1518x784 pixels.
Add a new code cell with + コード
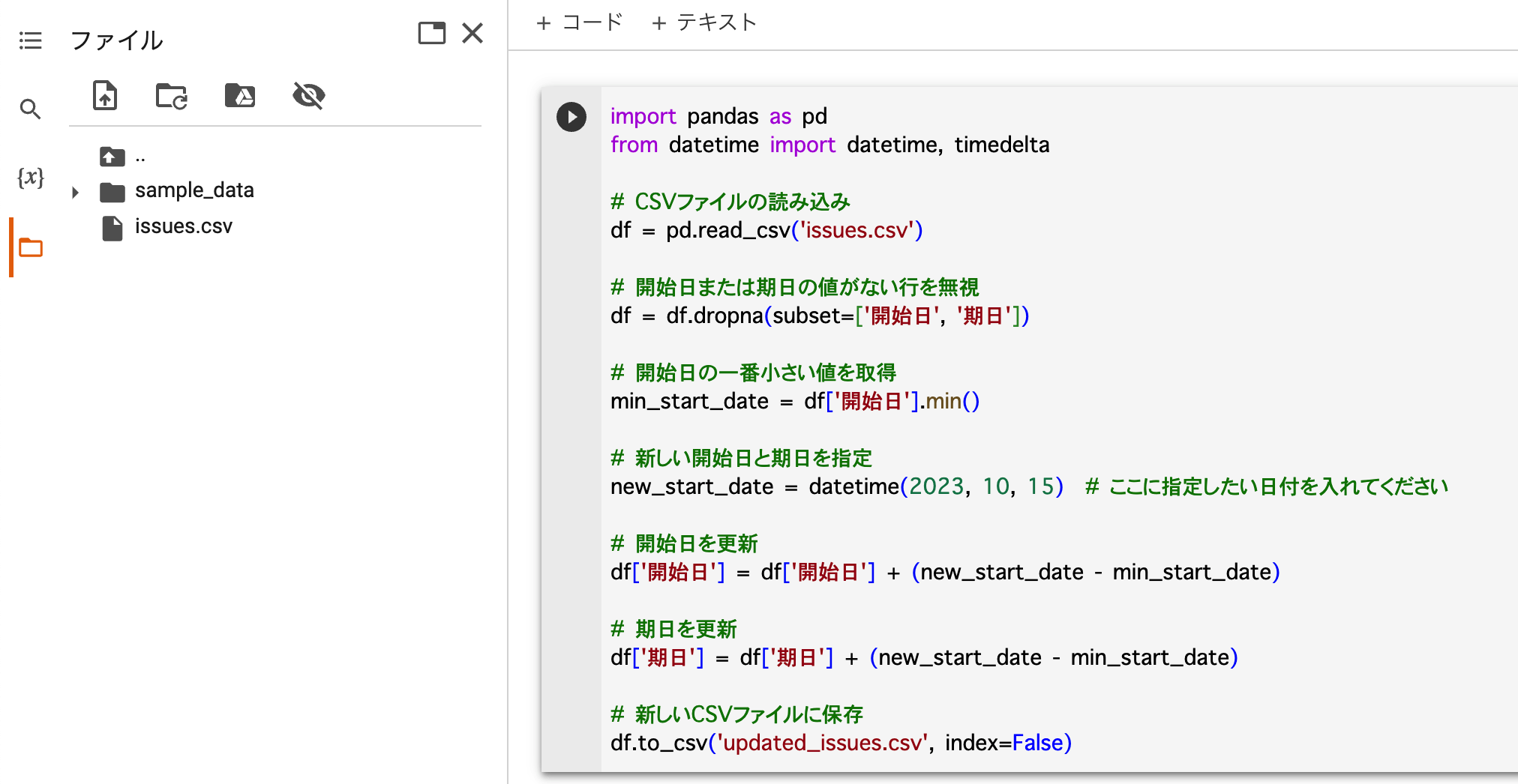click(x=580, y=22)
